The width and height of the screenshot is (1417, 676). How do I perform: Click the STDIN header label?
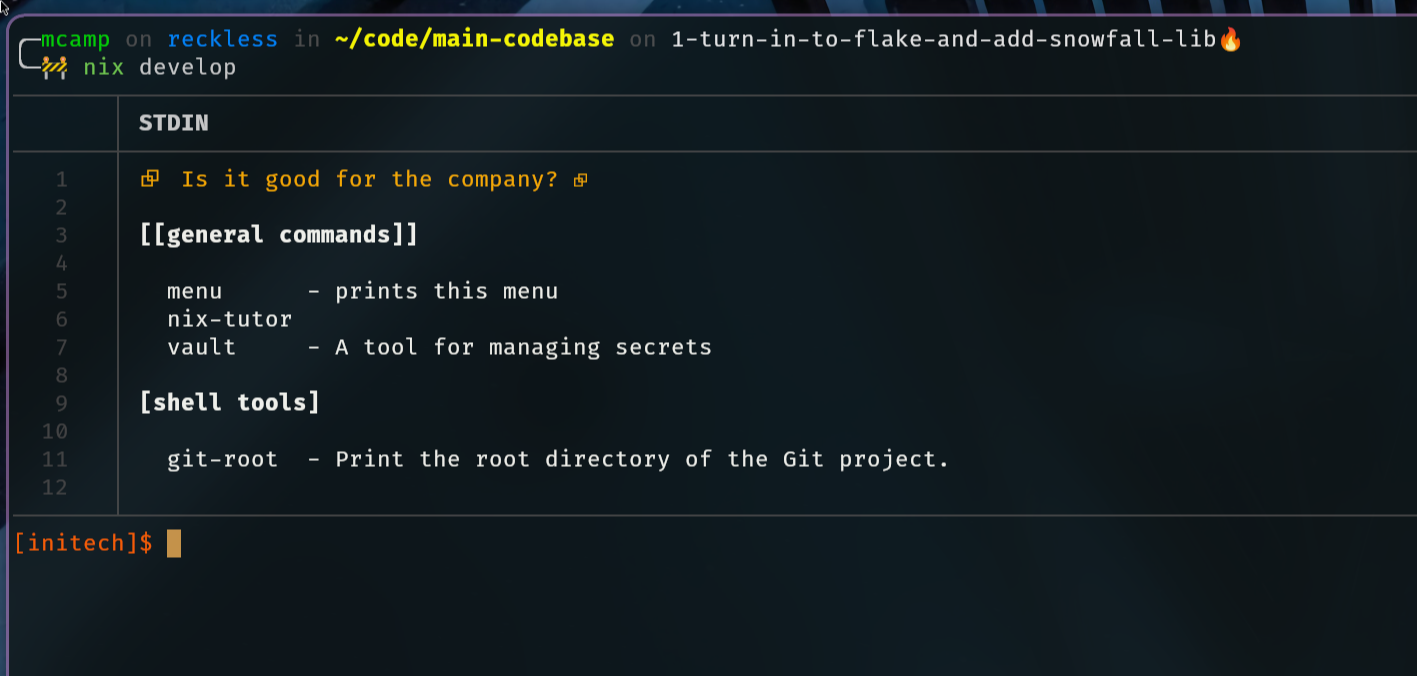[x=174, y=123]
